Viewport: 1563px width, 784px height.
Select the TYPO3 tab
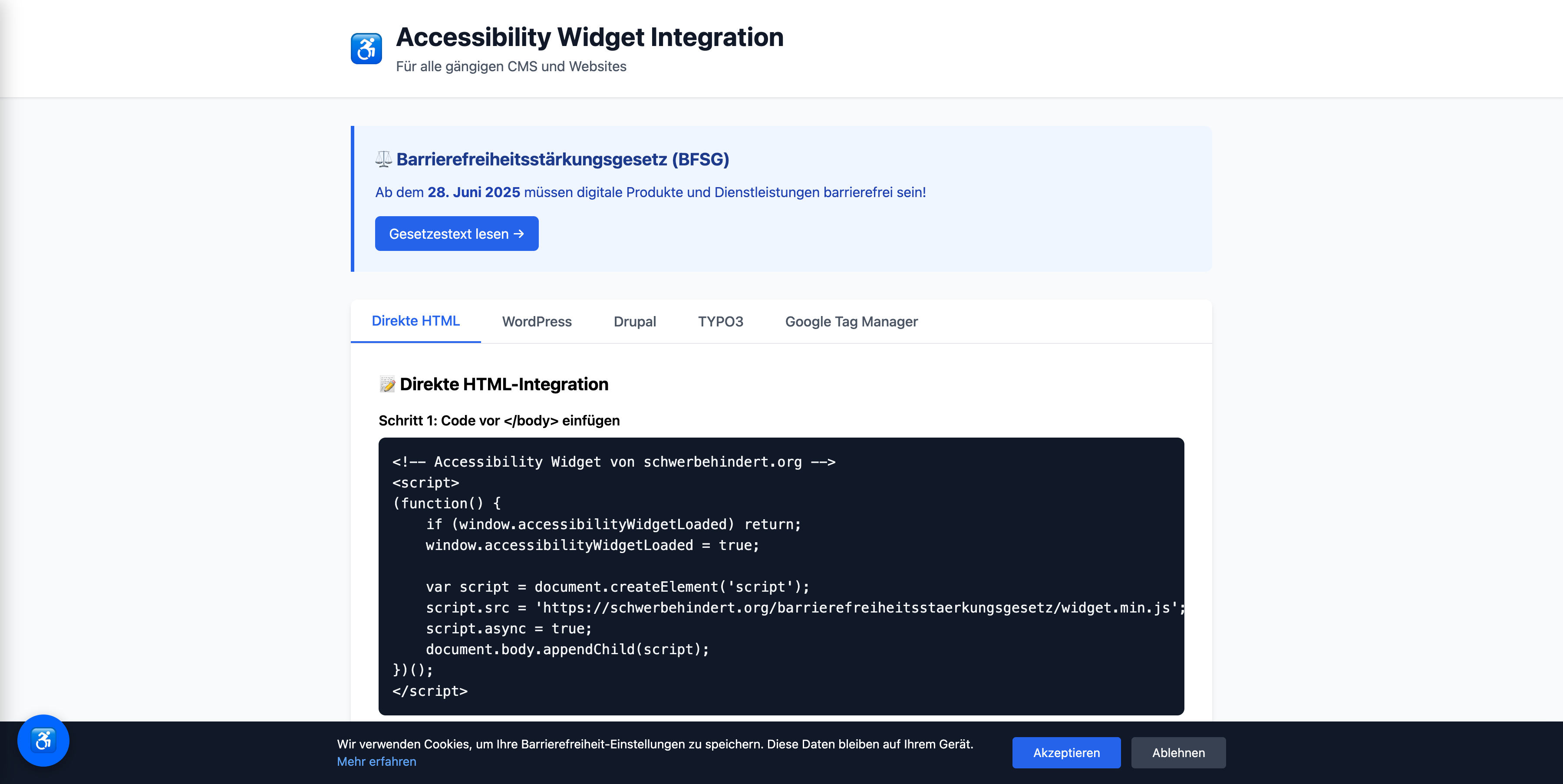pyautogui.click(x=719, y=322)
